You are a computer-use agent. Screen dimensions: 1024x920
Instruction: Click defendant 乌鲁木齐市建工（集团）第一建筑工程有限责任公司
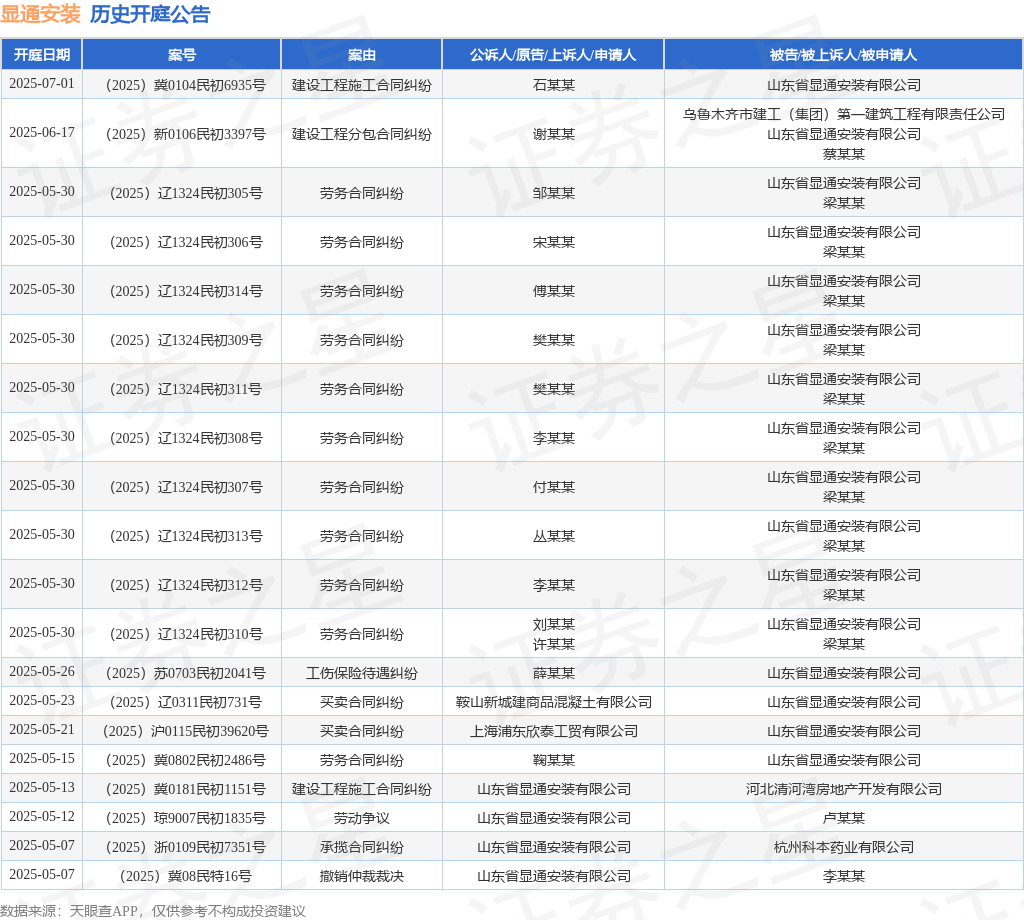(844, 114)
